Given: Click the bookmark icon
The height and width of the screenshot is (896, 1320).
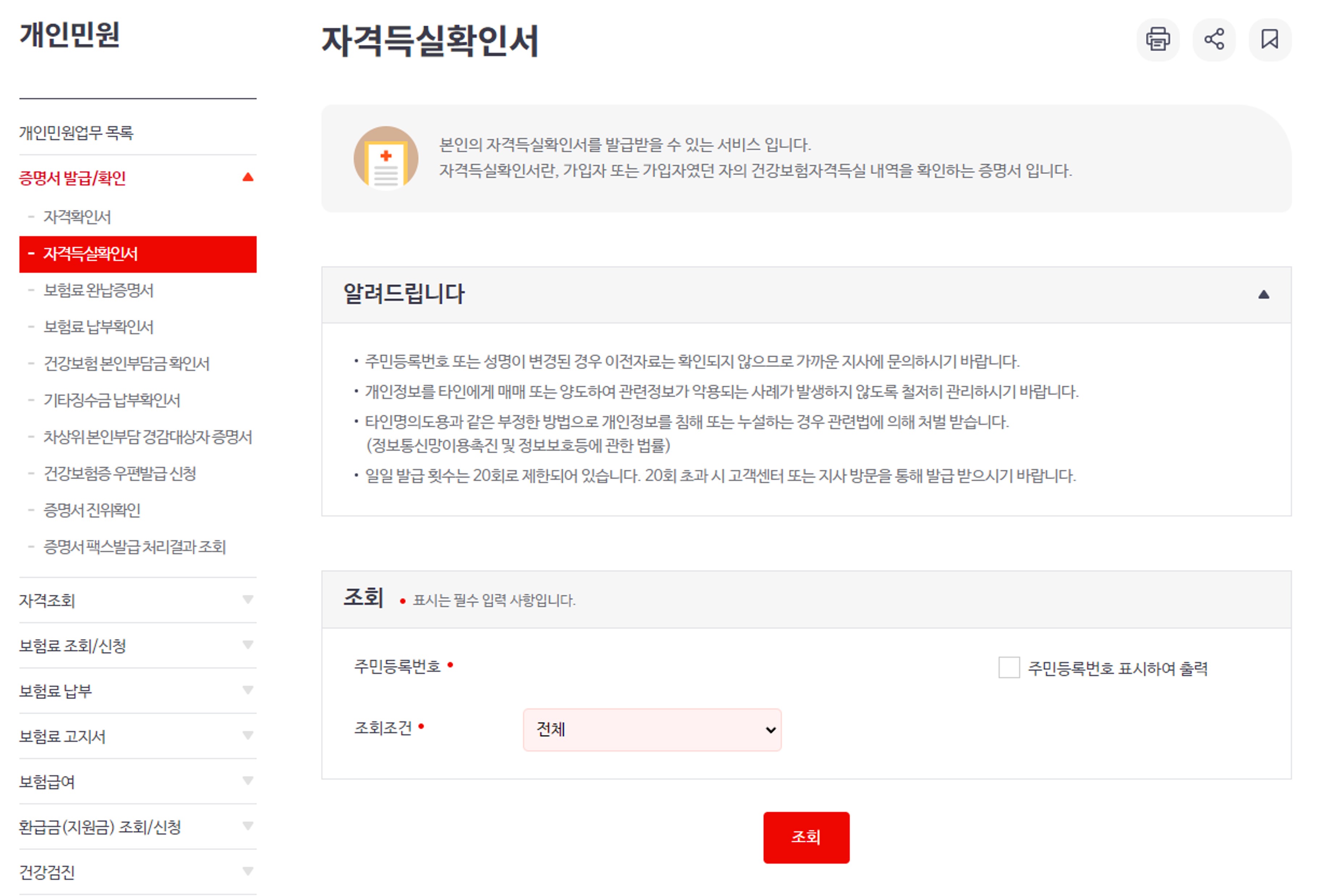Looking at the screenshot, I should [1269, 39].
